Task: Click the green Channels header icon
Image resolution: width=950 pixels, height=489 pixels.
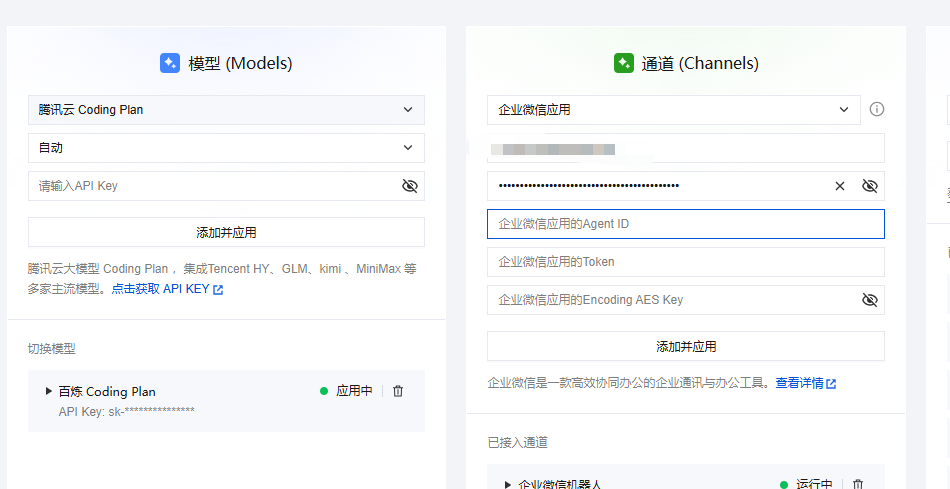Action: pos(623,63)
